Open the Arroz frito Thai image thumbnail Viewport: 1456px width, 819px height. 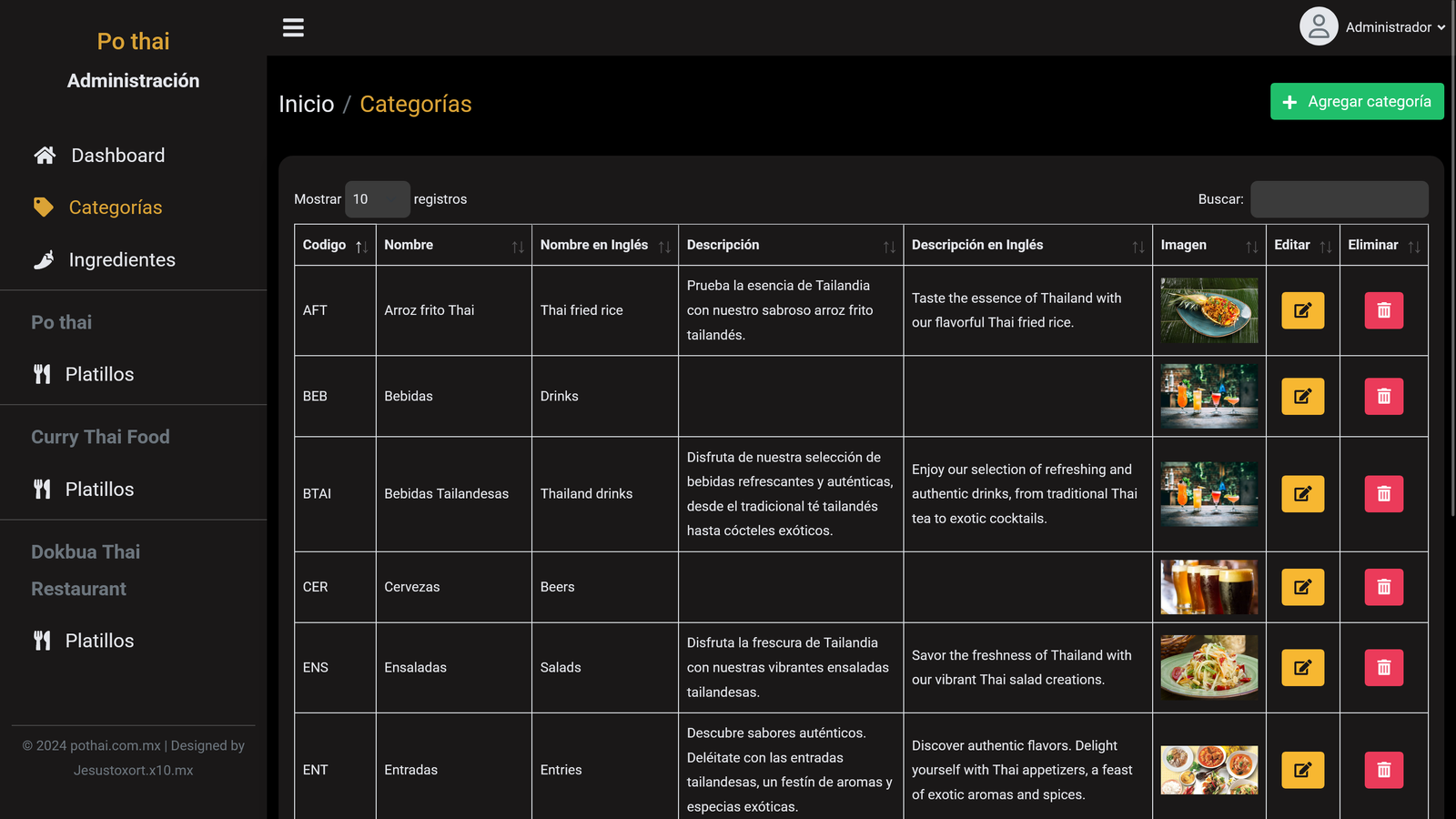pos(1208,310)
